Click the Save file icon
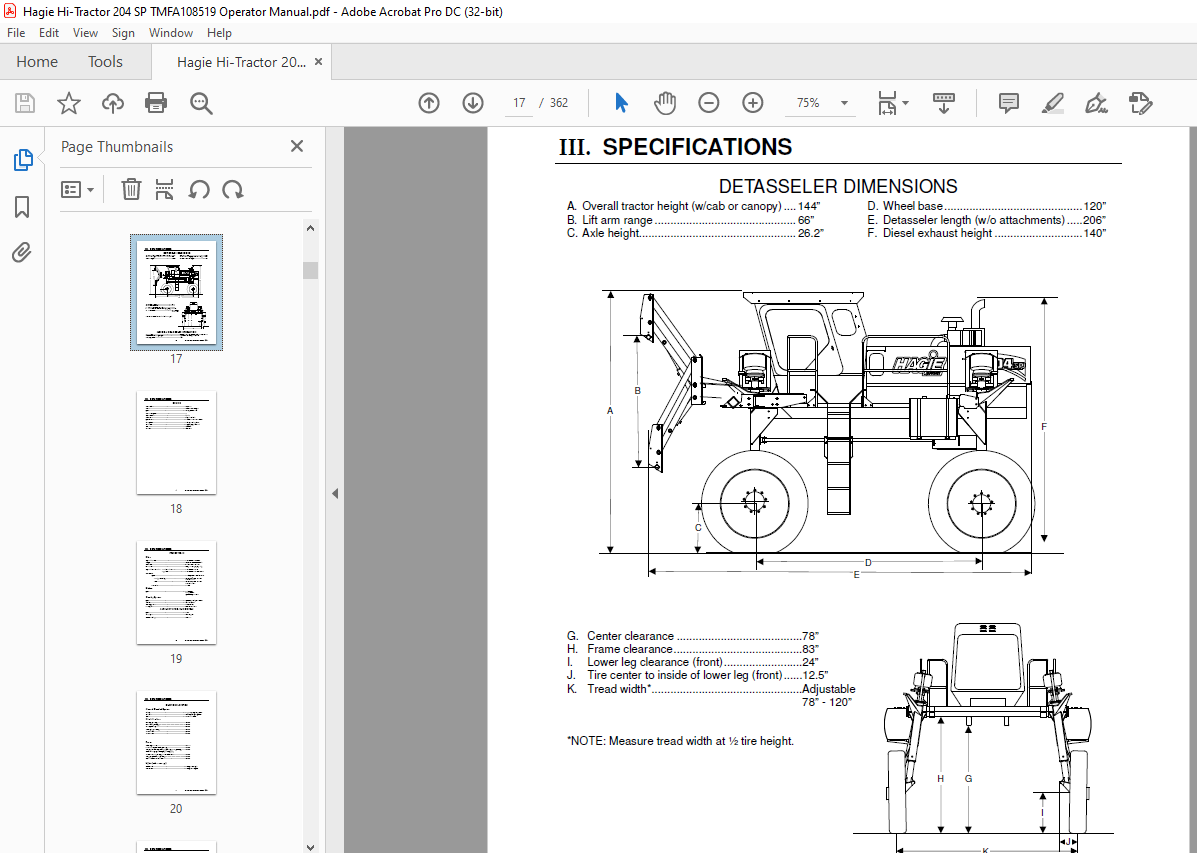The image size is (1197, 853). pos(25,103)
